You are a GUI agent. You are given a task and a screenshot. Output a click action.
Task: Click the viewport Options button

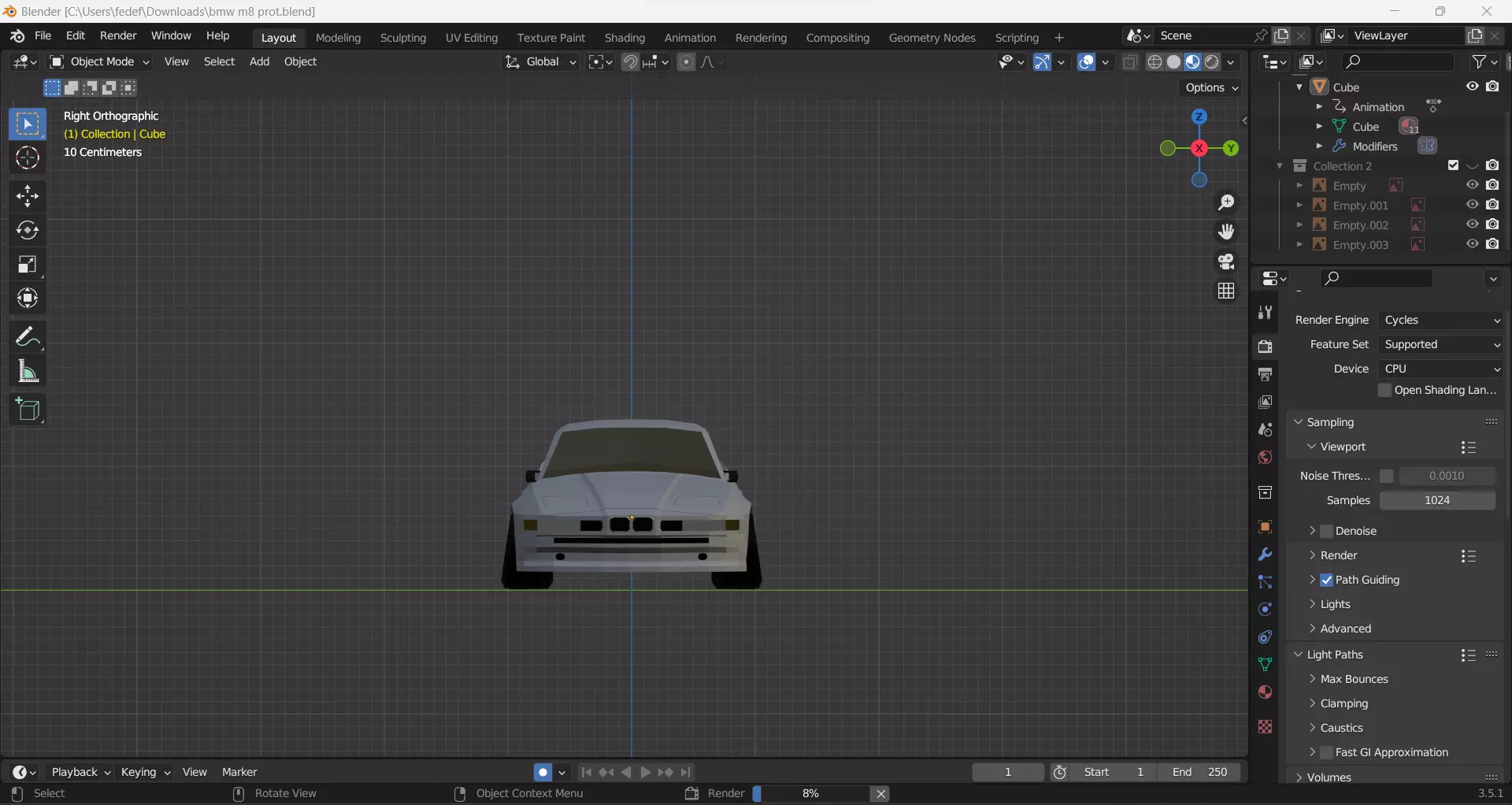1212,88
